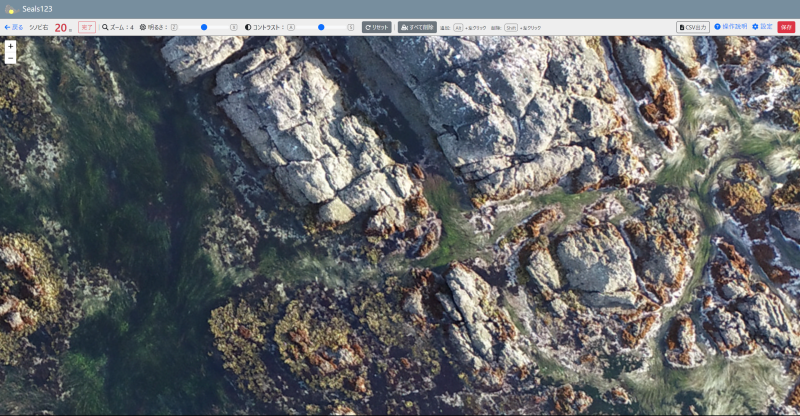
Task: Click the Alt key hint badge
Action: tap(458, 28)
